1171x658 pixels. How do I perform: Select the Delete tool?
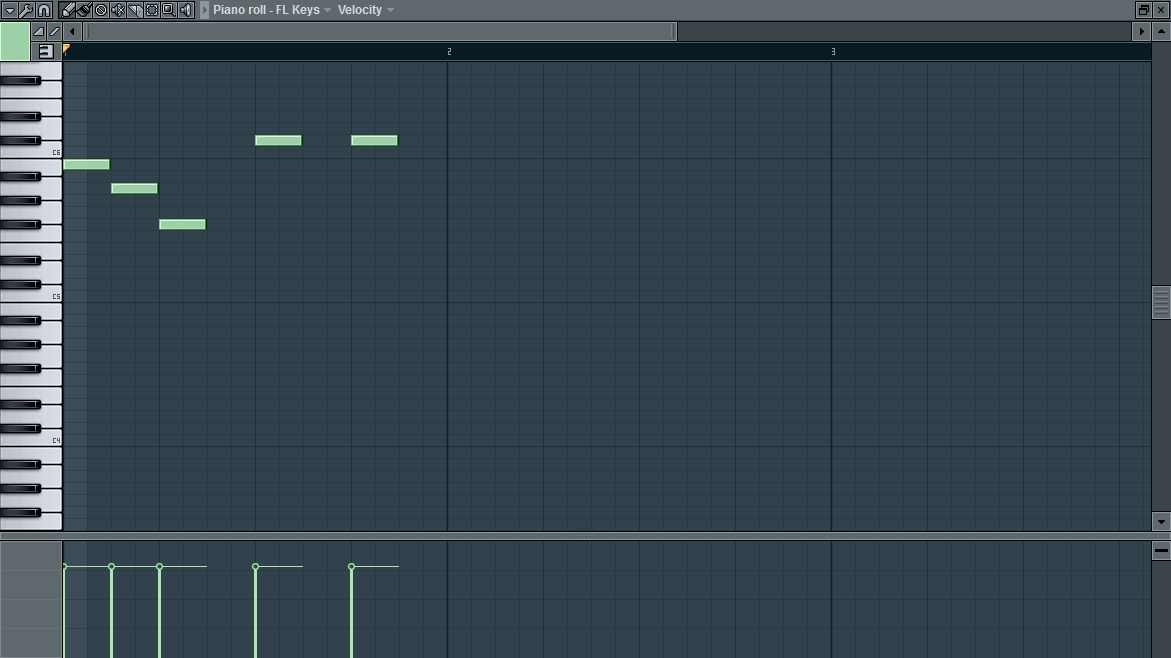pyautogui.click(x=101, y=10)
